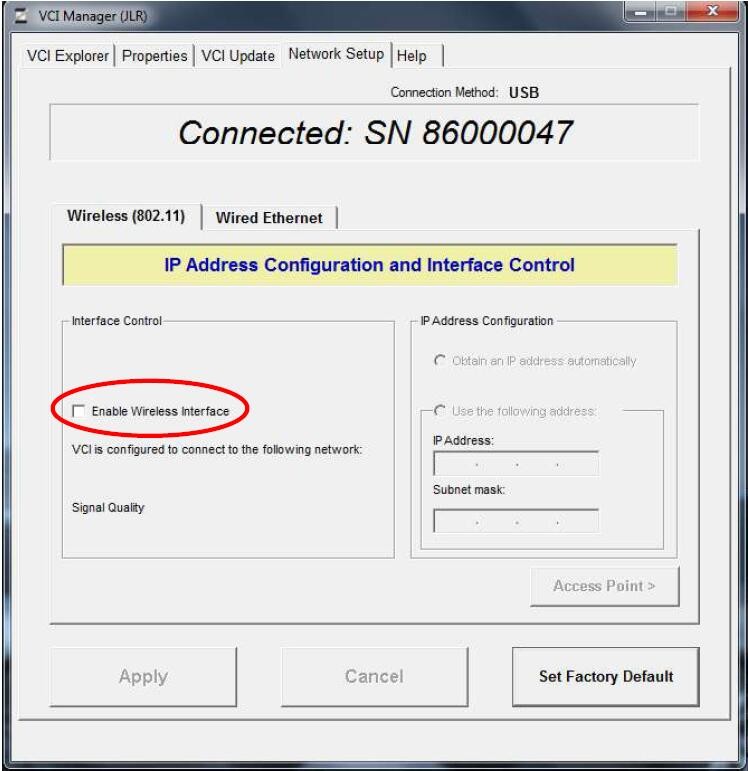The height and width of the screenshot is (771, 748).
Task: Click the Cancel button
Action: coord(374,677)
